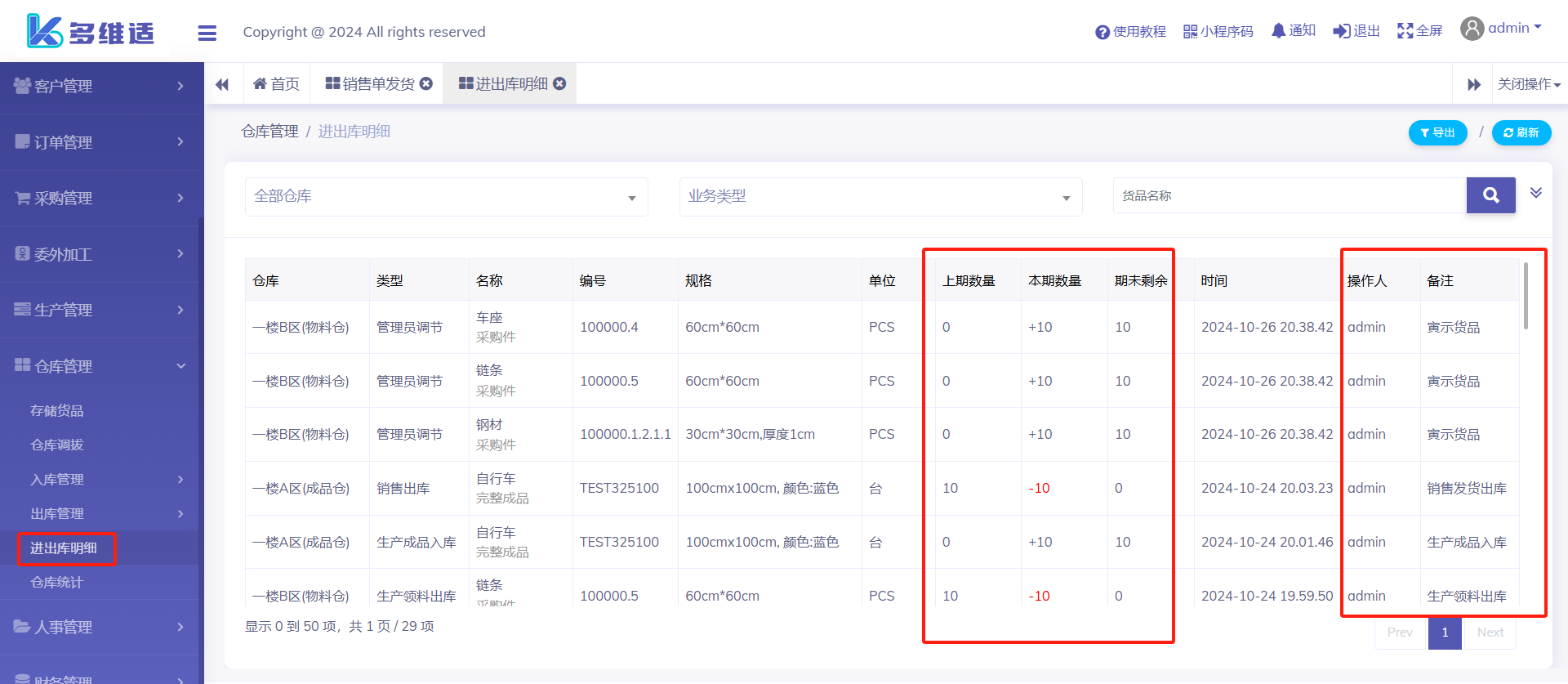Open the 小程序码 QR code
Screen dimensions: 1568x684
pyautogui.click(x=1218, y=31)
